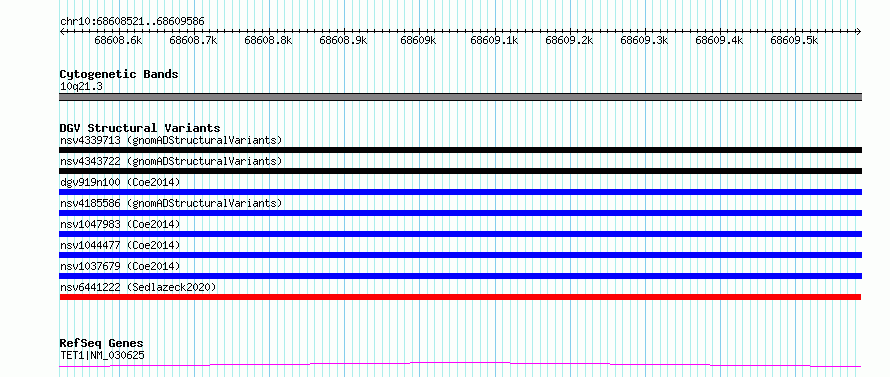Click the 68608.9k ruler tick label
This screenshot has width=890, height=377.
tap(343, 40)
